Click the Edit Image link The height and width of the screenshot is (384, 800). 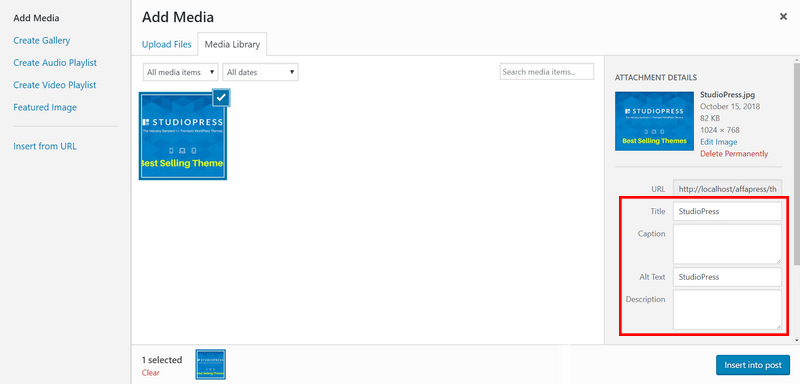[718, 142]
